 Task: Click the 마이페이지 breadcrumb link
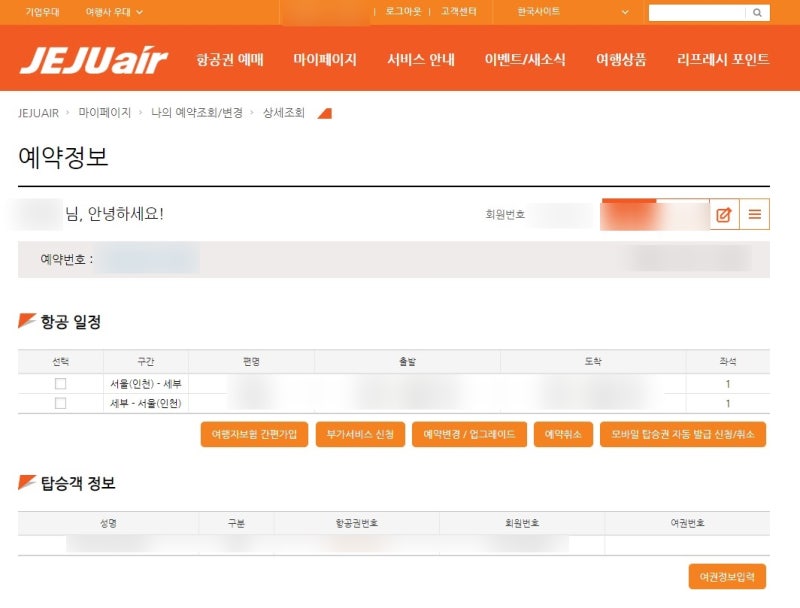point(105,113)
